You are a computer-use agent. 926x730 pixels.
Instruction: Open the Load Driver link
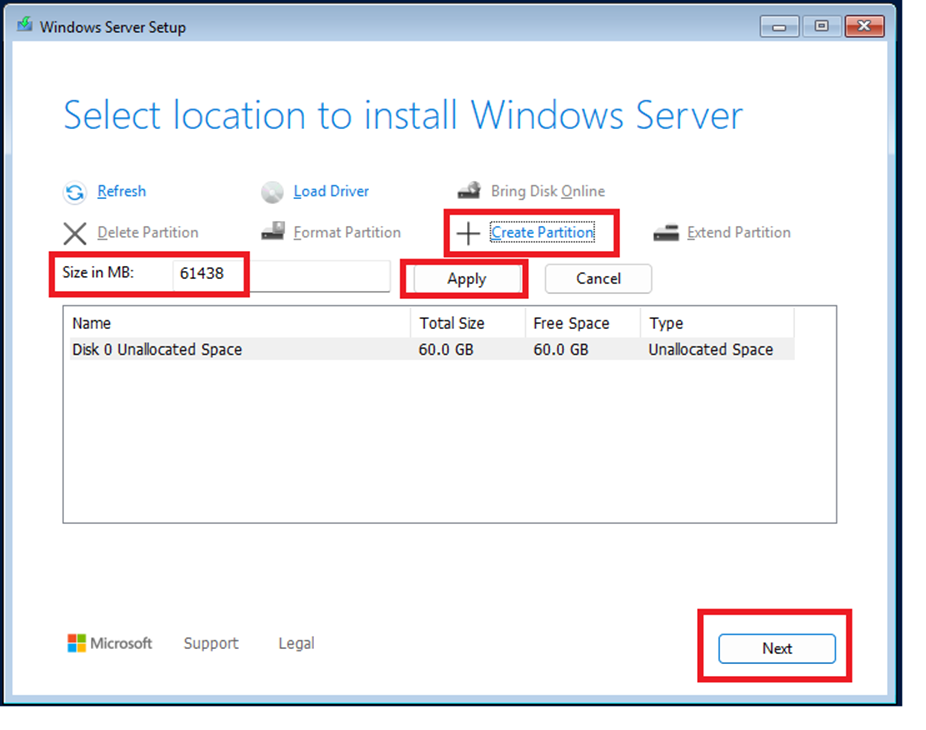pyautogui.click(x=331, y=191)
